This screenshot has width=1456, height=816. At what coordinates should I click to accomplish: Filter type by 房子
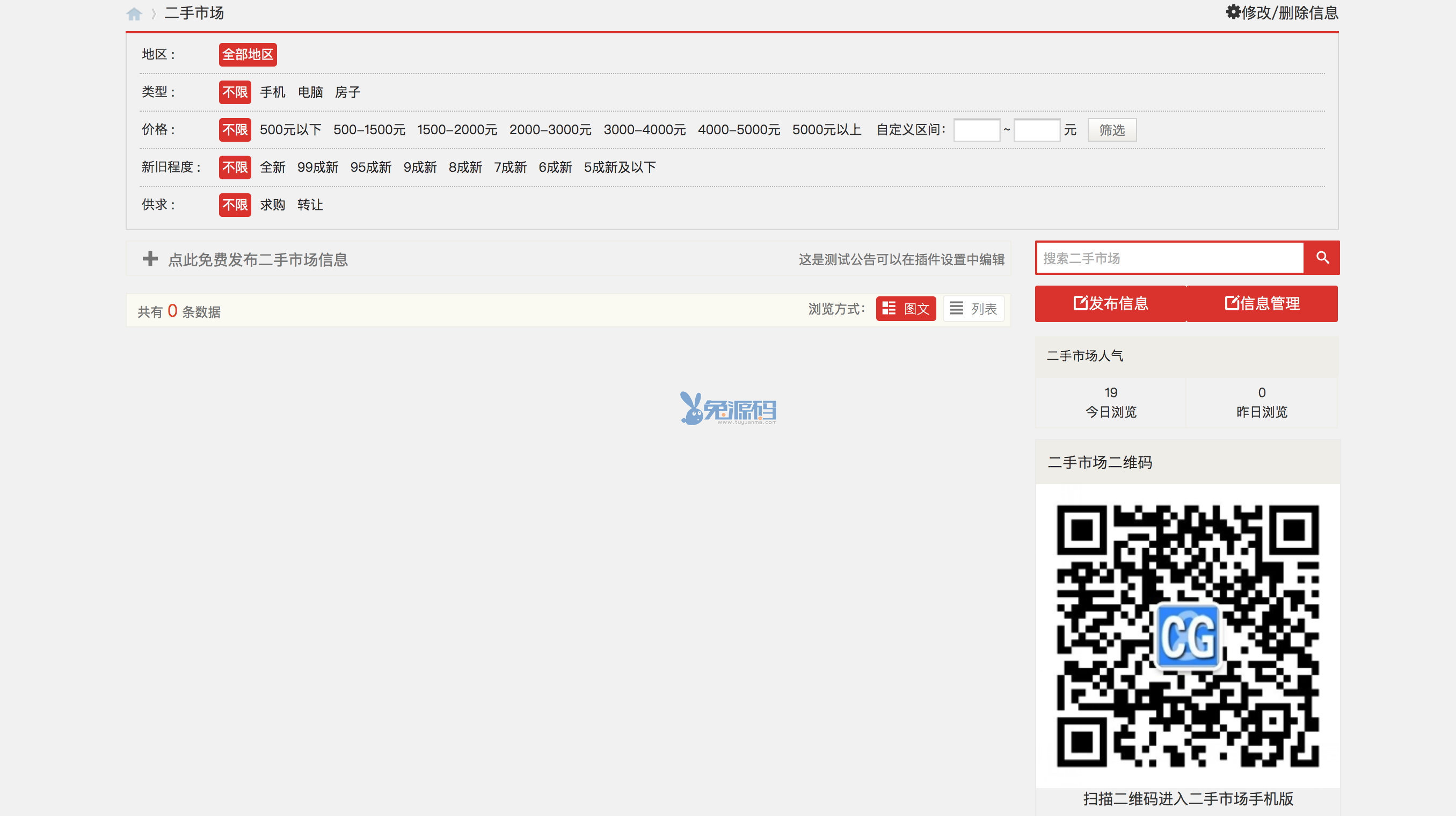point(347,92)
